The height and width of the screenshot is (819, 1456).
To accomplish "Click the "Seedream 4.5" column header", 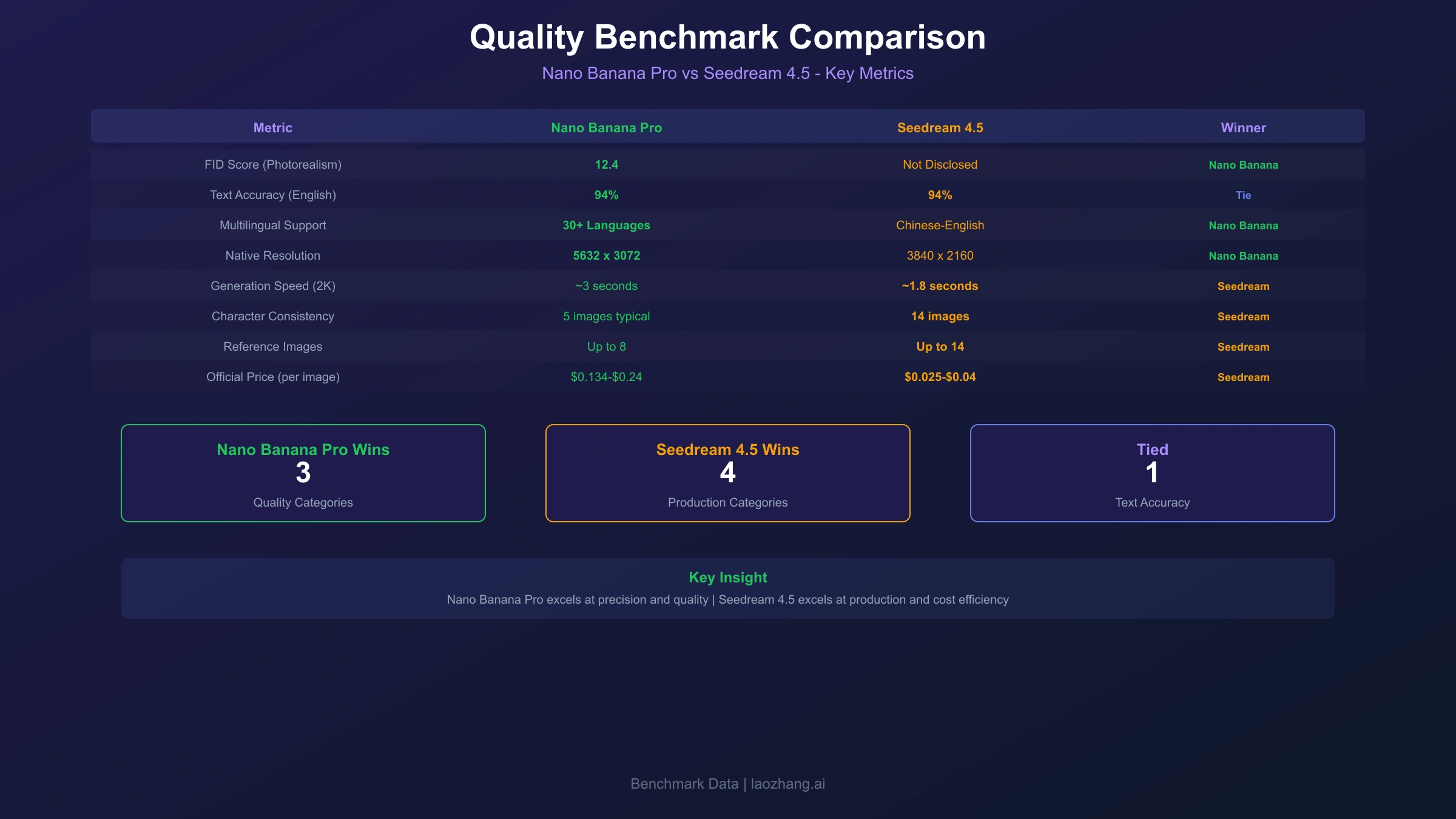I will 940,127.
